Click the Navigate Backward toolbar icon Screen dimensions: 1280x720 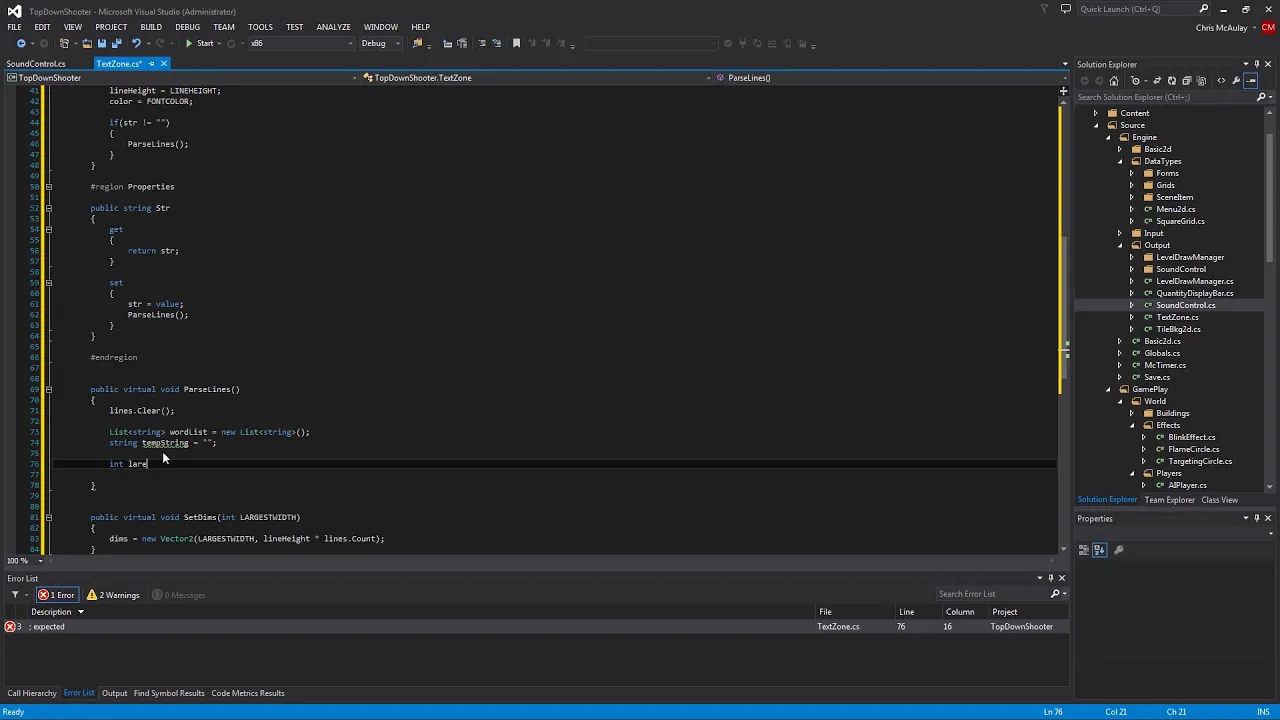point(20,44)
